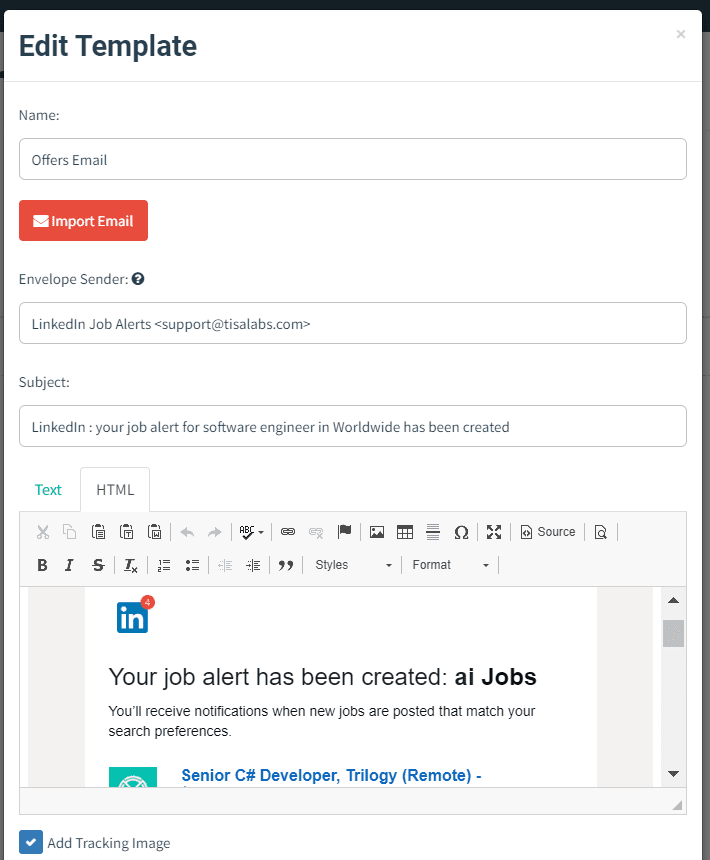This screenshot has width=710, height=860.
Task: Toggle italic formatting
Action: (69, 565)
